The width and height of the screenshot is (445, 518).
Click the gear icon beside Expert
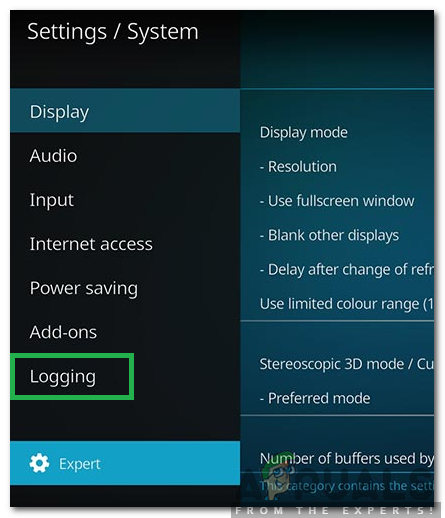(x=39, y=463)
